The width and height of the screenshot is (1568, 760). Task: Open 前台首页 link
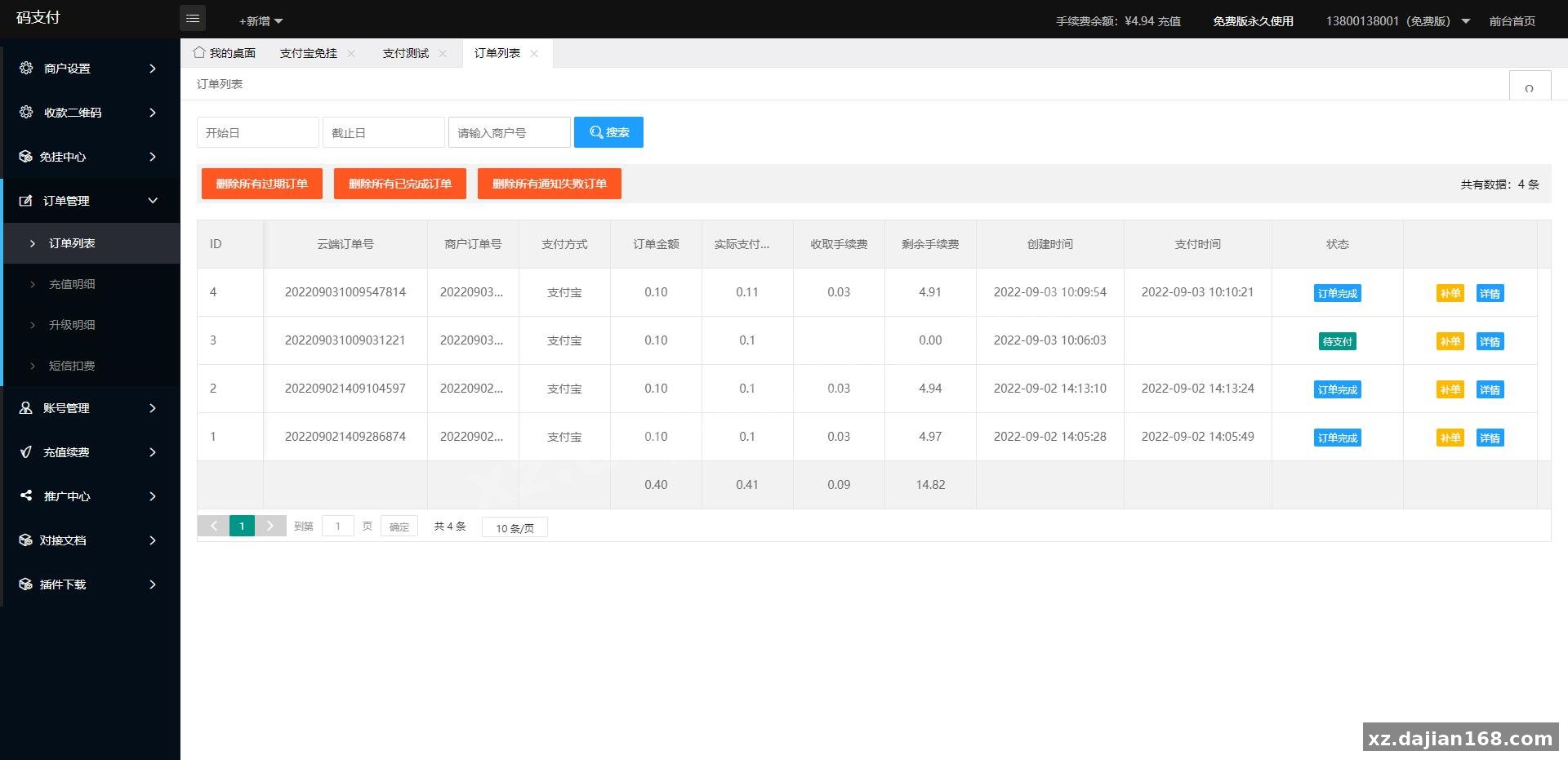[x=1512, y=21]
